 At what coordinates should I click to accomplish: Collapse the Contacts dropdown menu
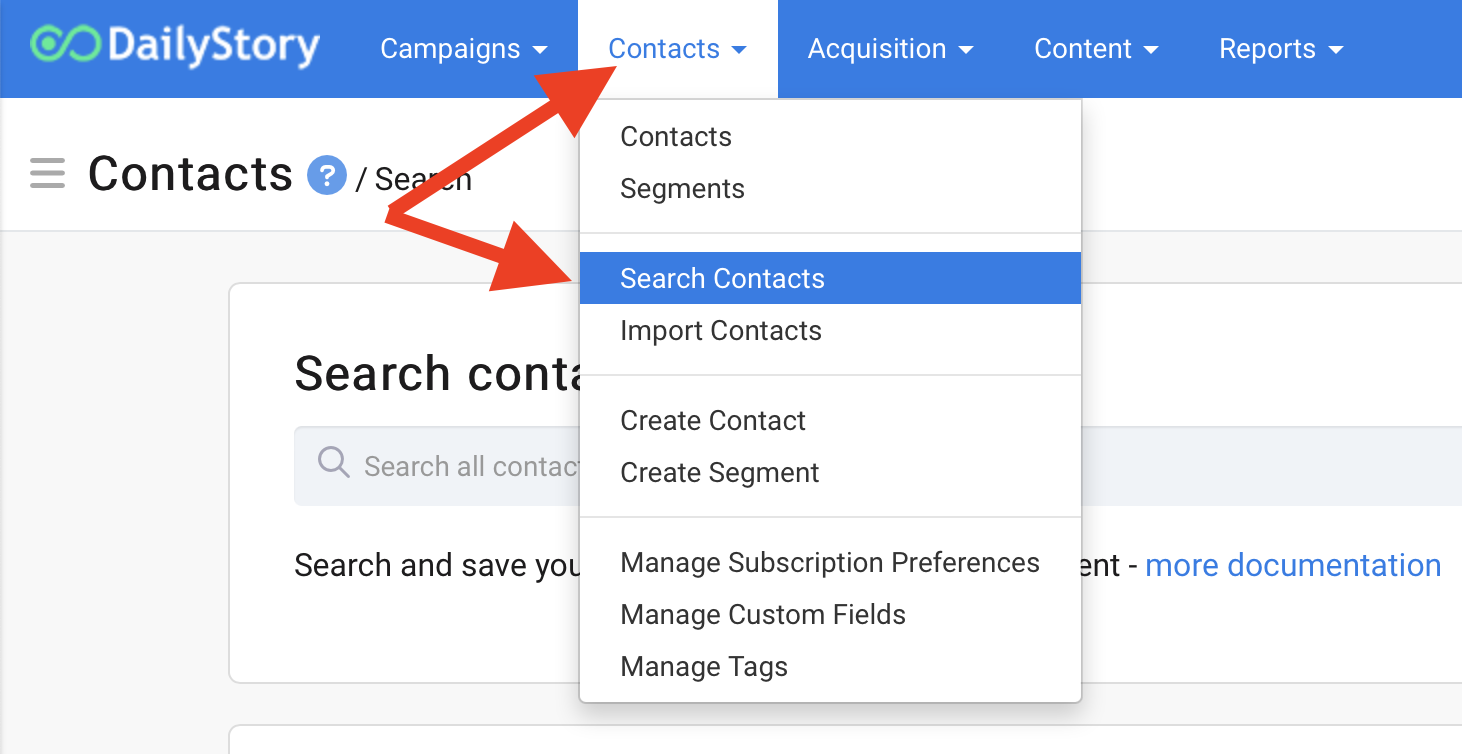678,49
